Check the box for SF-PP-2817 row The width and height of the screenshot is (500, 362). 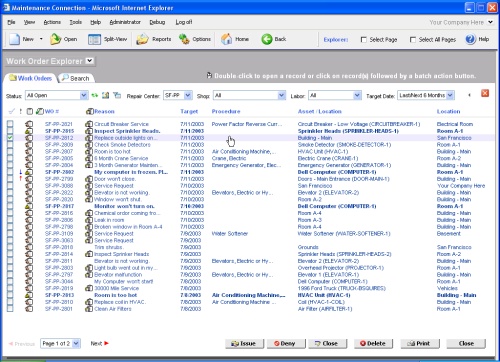pyautogui.click(x=10, y=206)
